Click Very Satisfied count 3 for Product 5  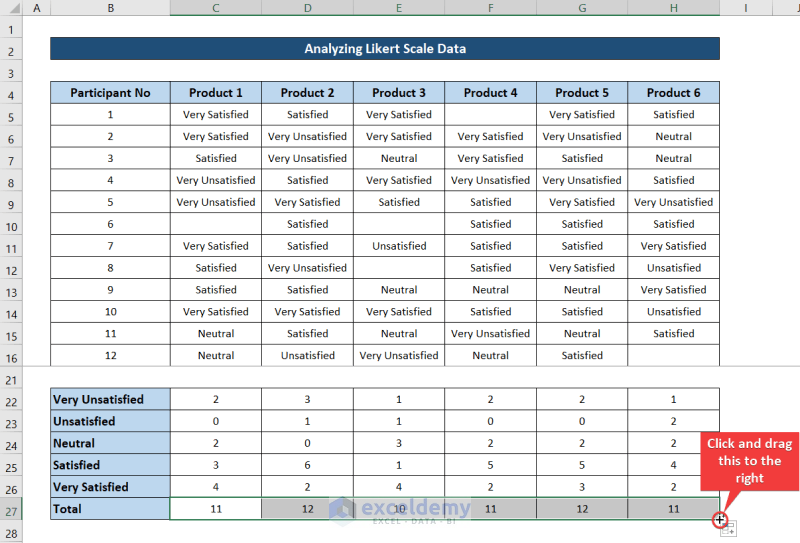pyautogui.click(x=582, y=487)
